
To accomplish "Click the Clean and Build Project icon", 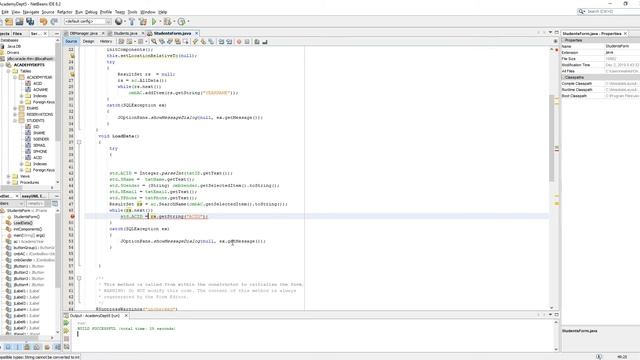I will [x=142, y=21].
